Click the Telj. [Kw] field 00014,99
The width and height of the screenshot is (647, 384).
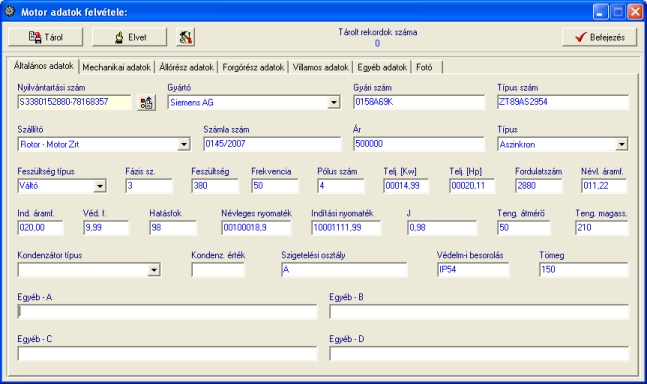(406, 186)
